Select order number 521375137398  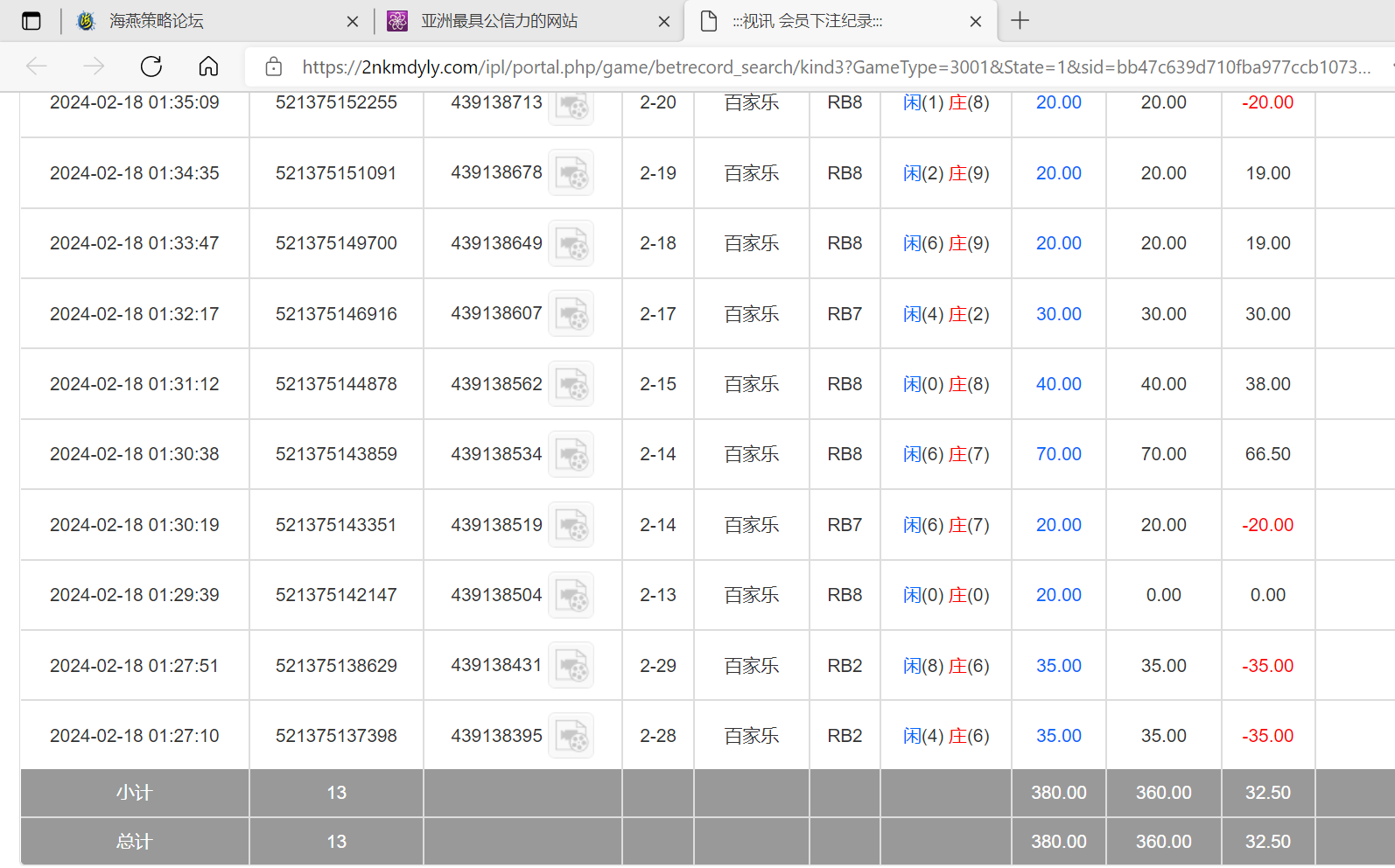click(336, 736)
